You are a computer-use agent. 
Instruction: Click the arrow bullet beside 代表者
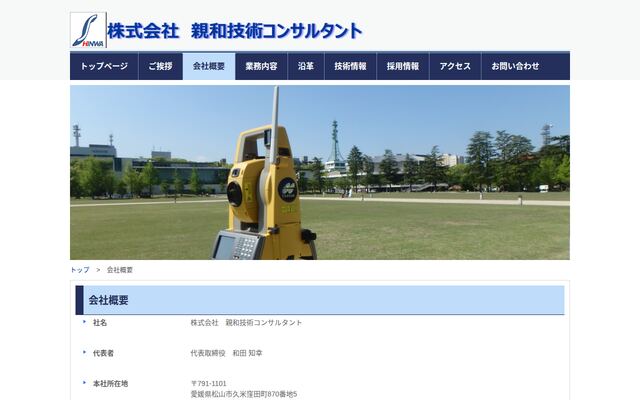click(84, 352)
